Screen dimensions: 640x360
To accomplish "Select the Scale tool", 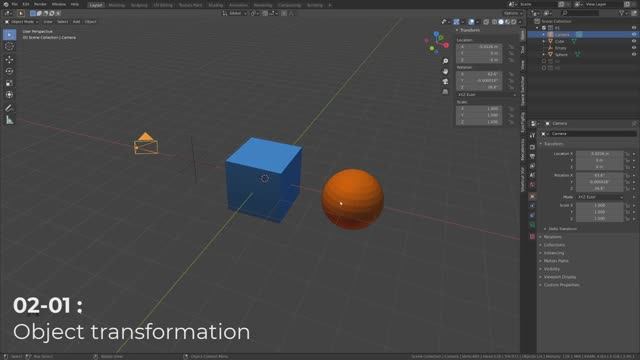I will click(x=9, y=83).
